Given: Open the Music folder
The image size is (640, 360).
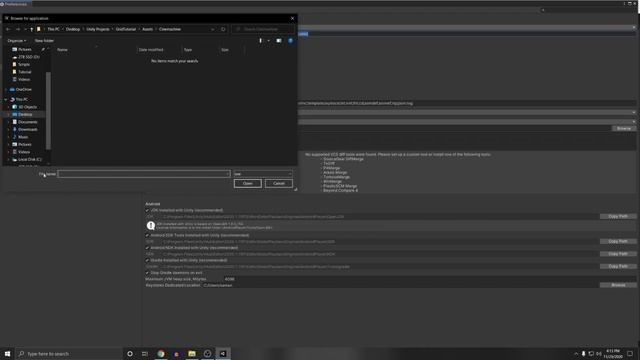Looking at the screenshot, I should coord(23,137).
